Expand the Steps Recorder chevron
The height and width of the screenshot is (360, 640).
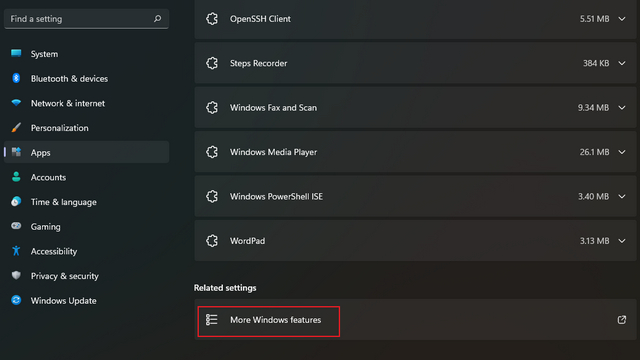pyautogui.click(x=622, y=63)
